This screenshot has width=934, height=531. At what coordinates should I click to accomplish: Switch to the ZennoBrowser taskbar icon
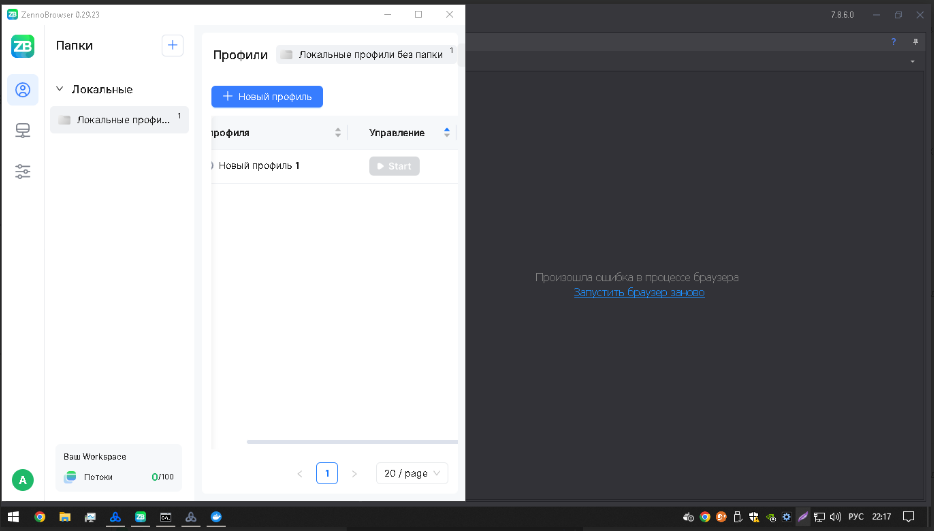(x=141, y=517)
